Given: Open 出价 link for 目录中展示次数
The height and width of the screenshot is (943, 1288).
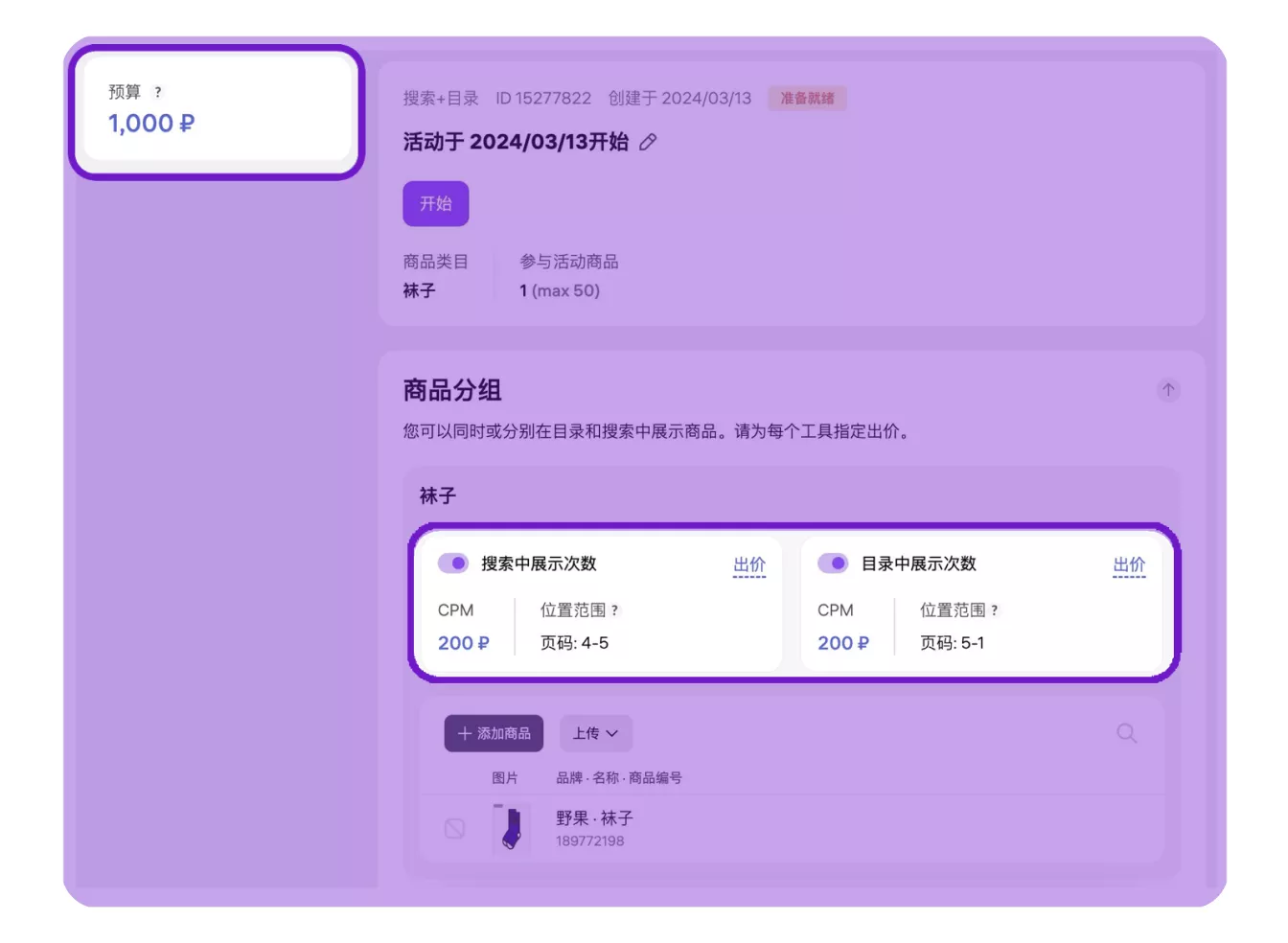Looking at the screenshot, I should [1129, 565].
